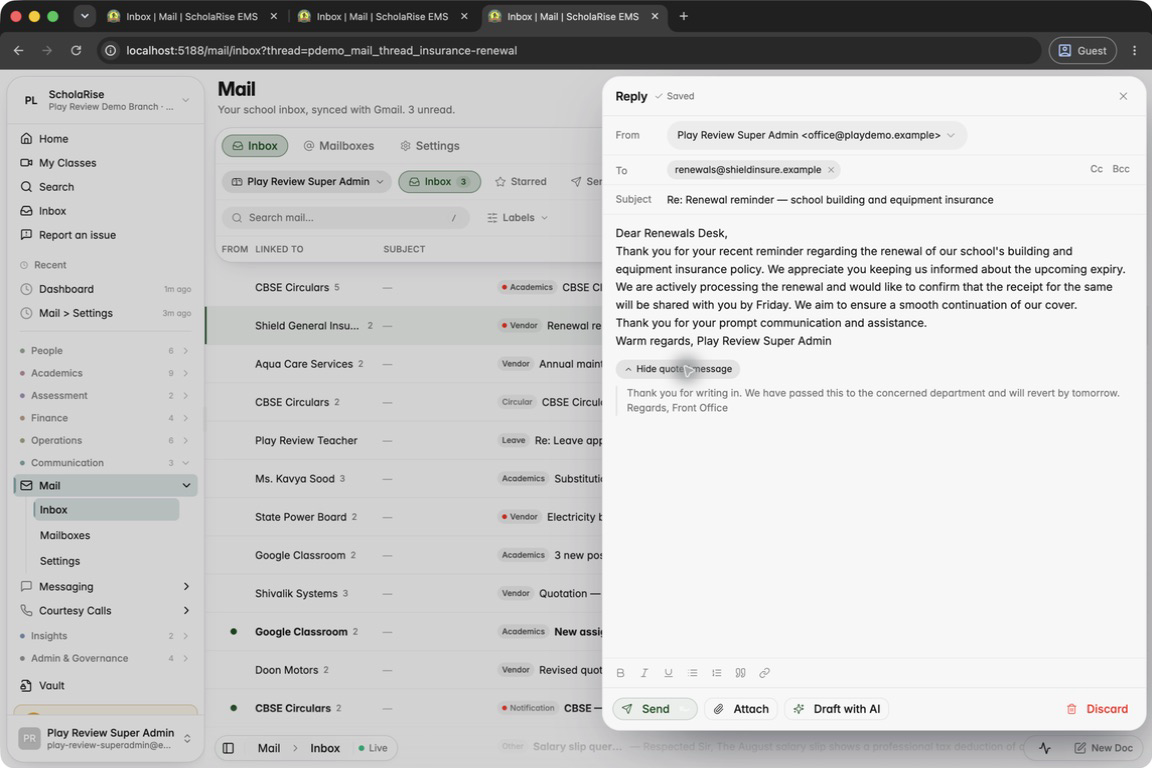Toggle sidebar panel icon in breadcrumb bar
This screenshot has width=1152, height=768.
tap(228, 748)
